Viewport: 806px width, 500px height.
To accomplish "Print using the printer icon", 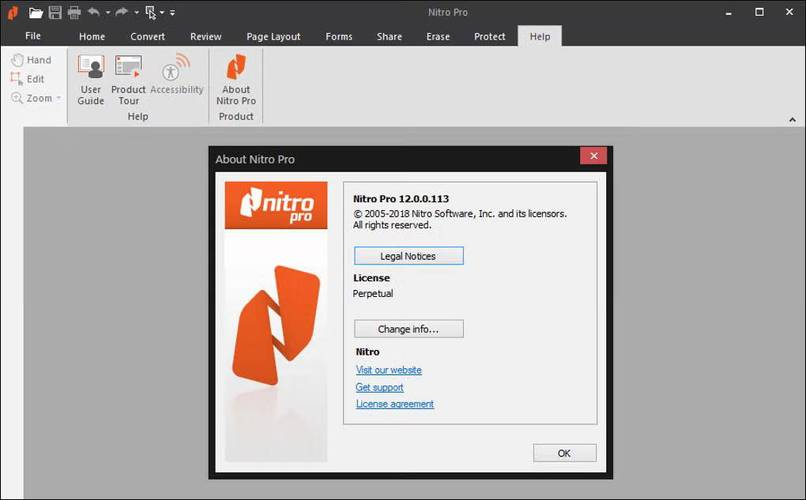I will pos(74,12).
